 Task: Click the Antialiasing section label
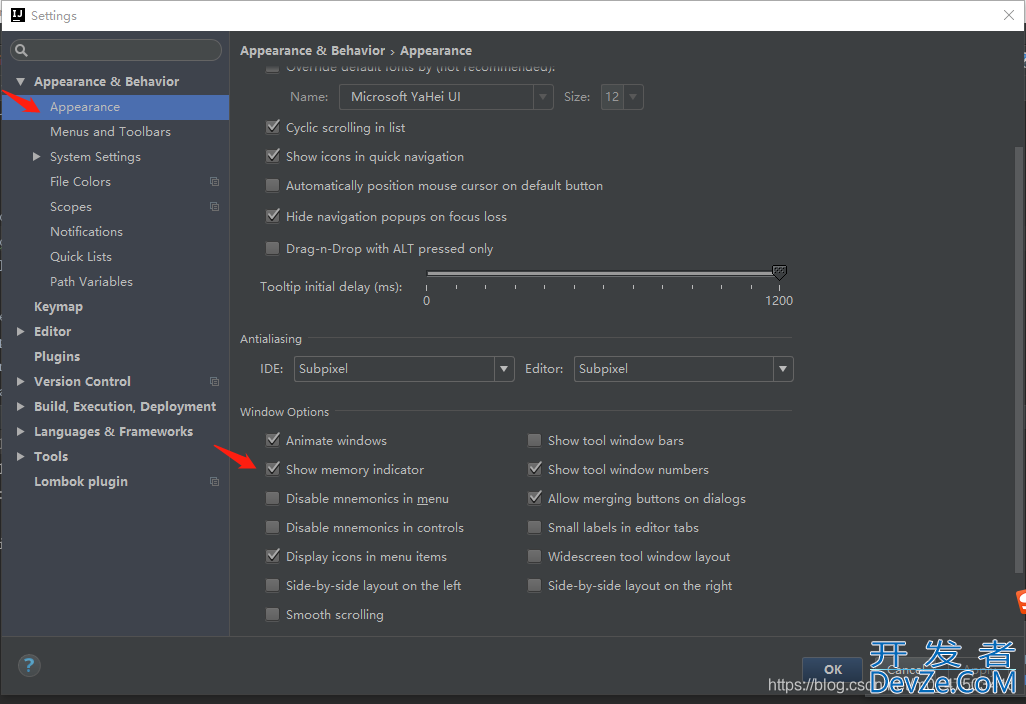[x=271, y=339]
